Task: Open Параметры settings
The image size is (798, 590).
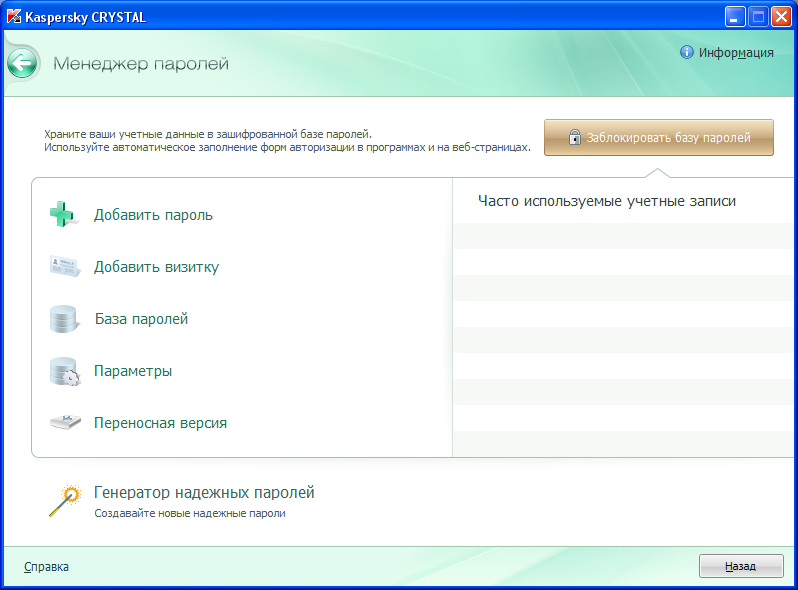Action: pyautogui.click(x=133, y=371)
